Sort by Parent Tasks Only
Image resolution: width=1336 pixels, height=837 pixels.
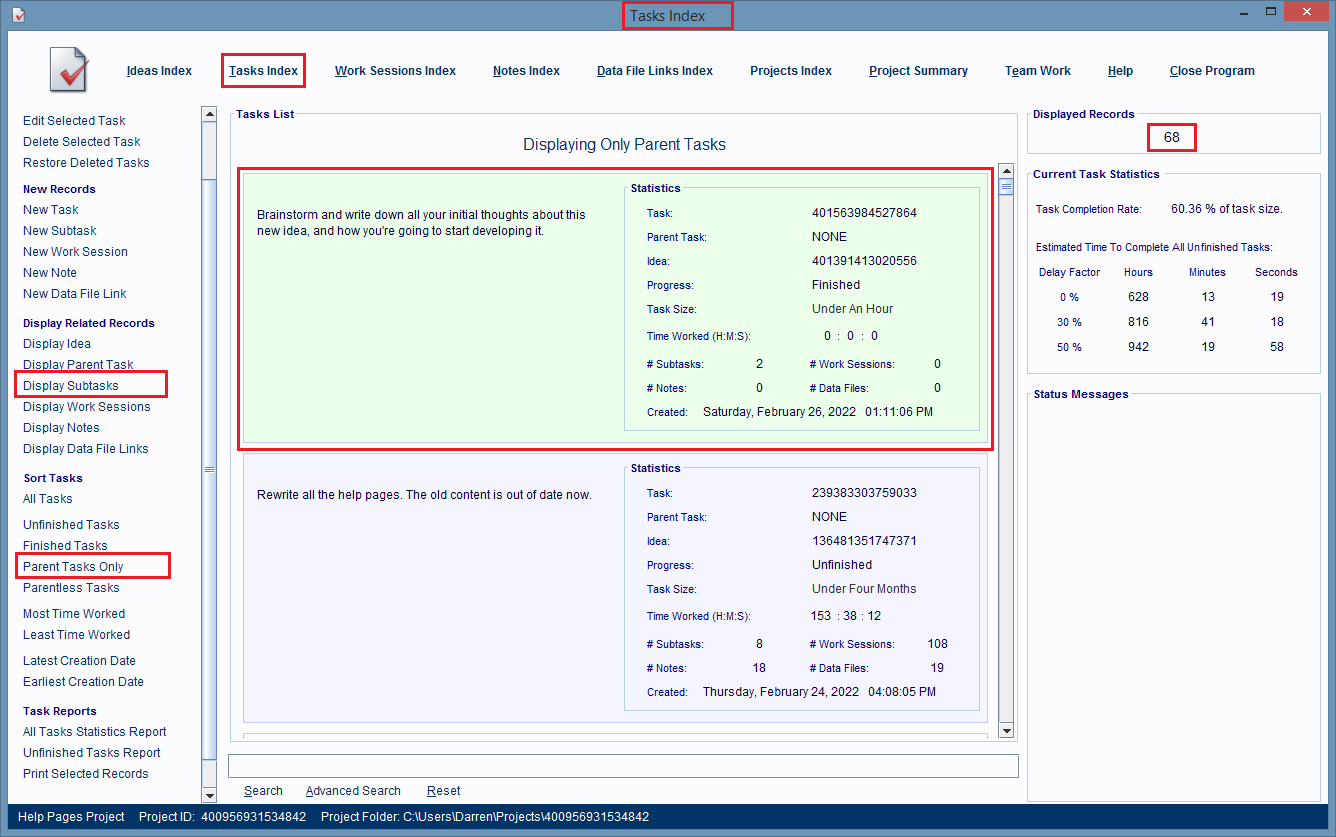click(x=73, y=567)
